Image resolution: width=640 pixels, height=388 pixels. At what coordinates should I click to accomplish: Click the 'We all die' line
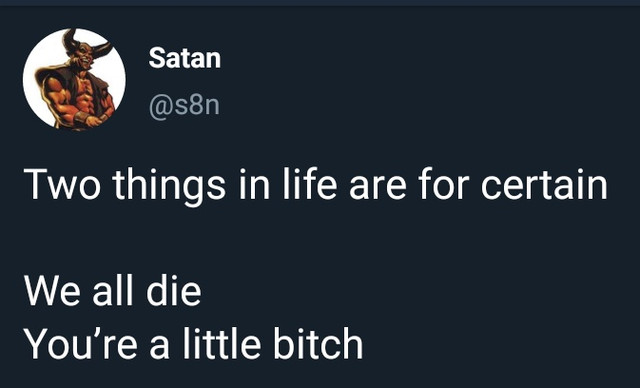[113, 290]
